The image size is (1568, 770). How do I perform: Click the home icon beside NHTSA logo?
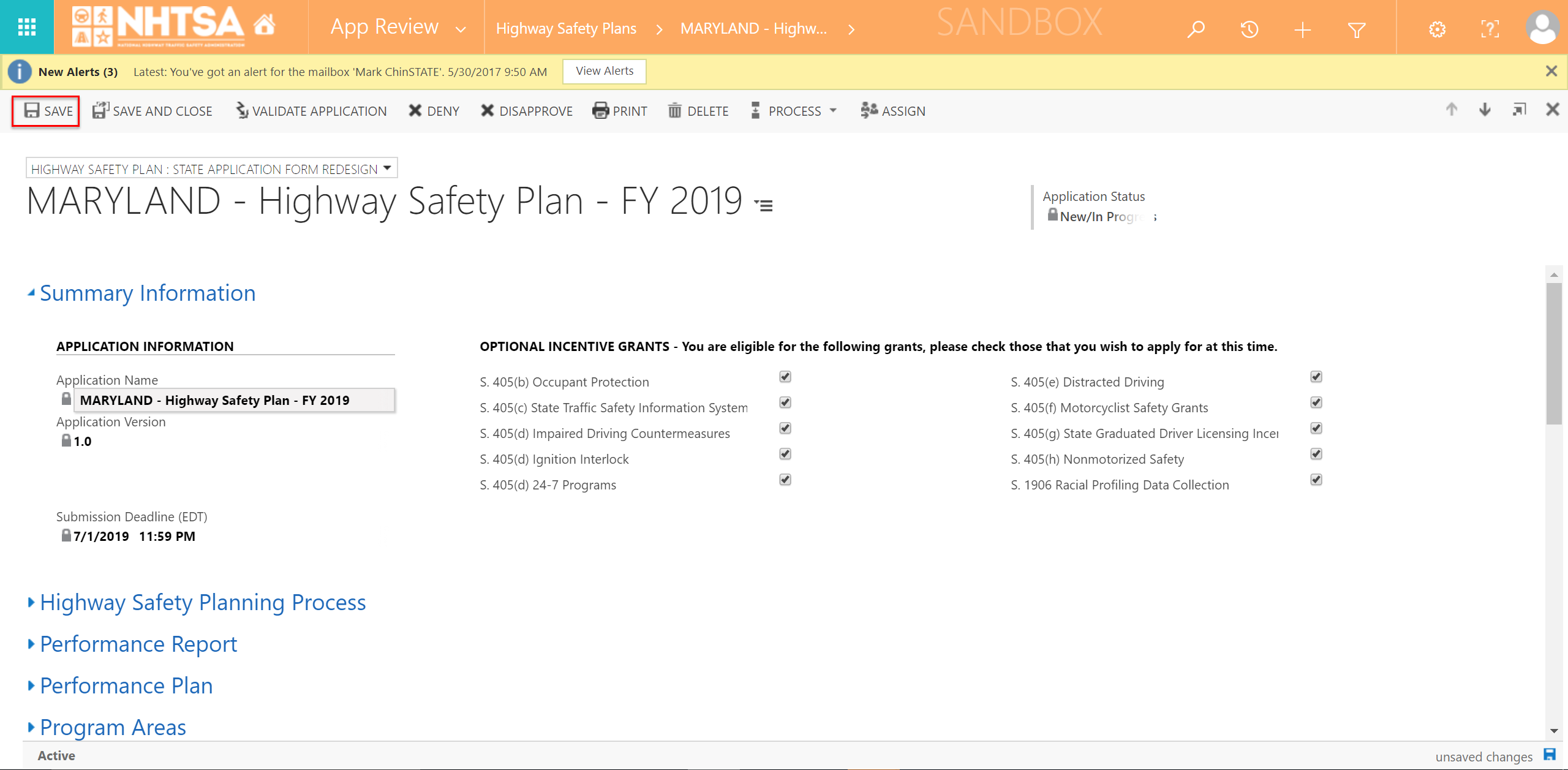pyautogui.click(x=264, y=26)
